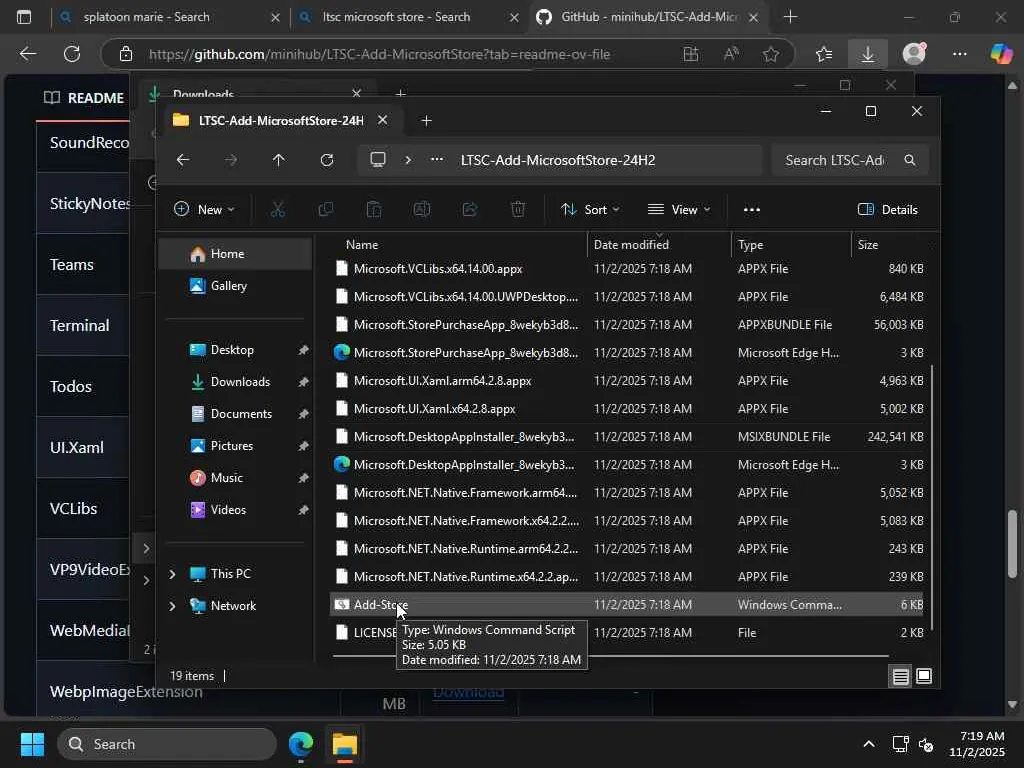Open split screen icon in Edge address bar
Image resolution: width=1024 pixels, height=768 pixels.
(691, 54)
